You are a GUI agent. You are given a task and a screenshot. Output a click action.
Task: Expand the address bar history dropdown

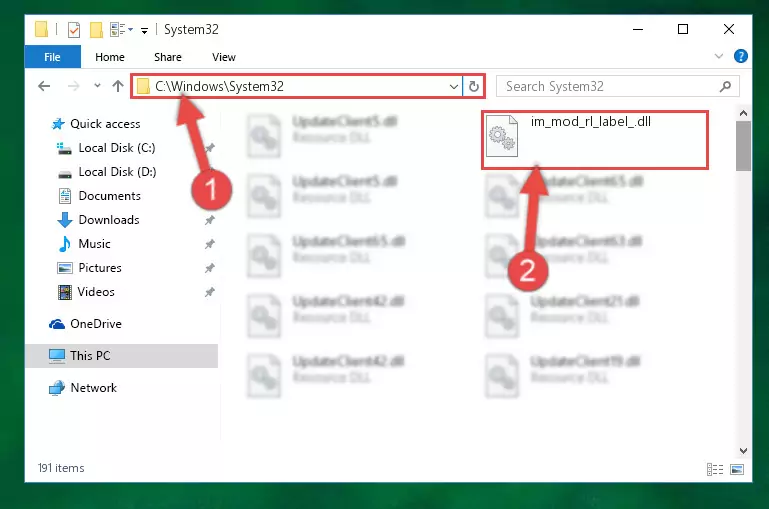coord(454,87)
